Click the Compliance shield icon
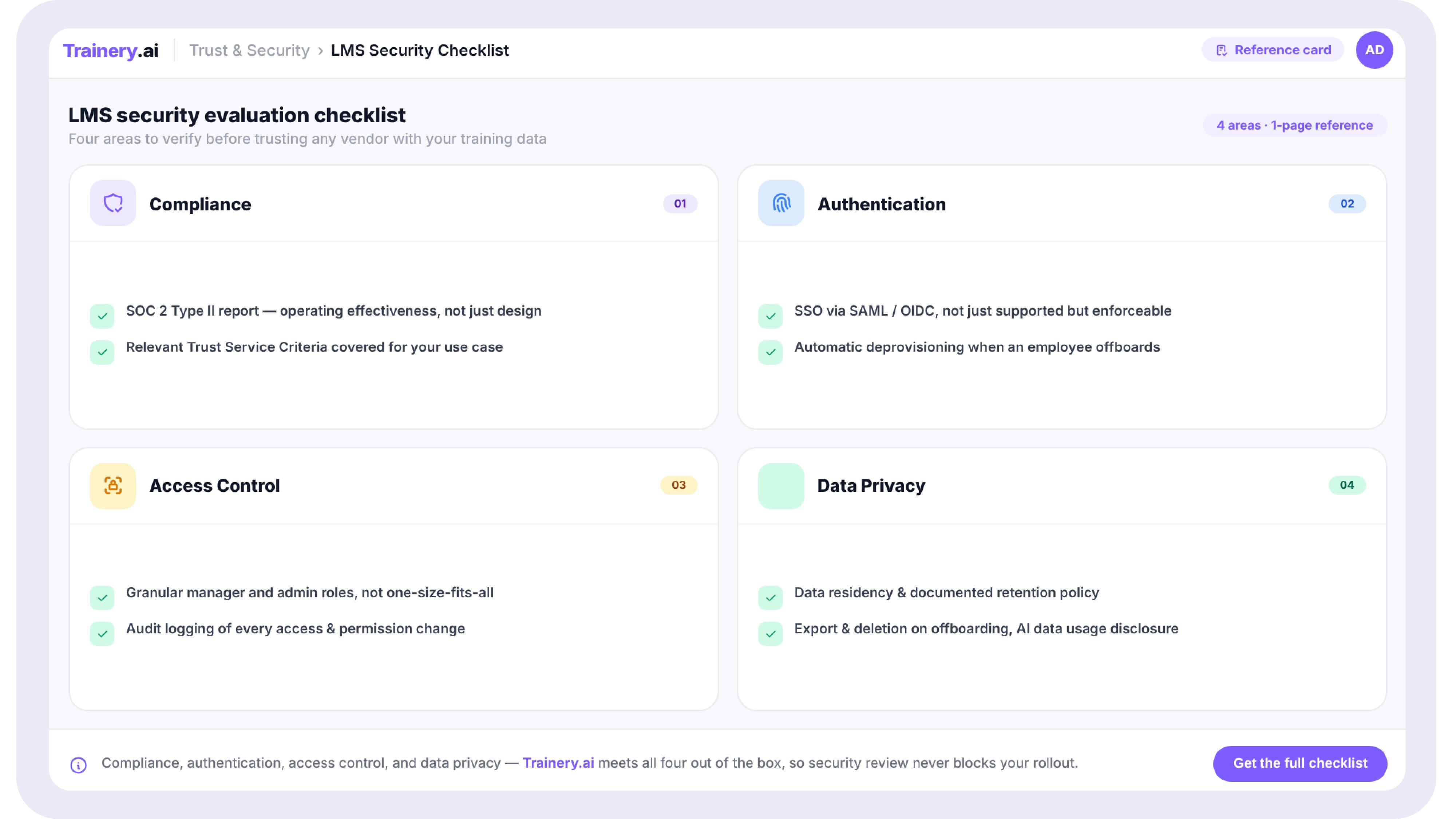Viewport: 1456px width, 819px height. click(113, 203)
